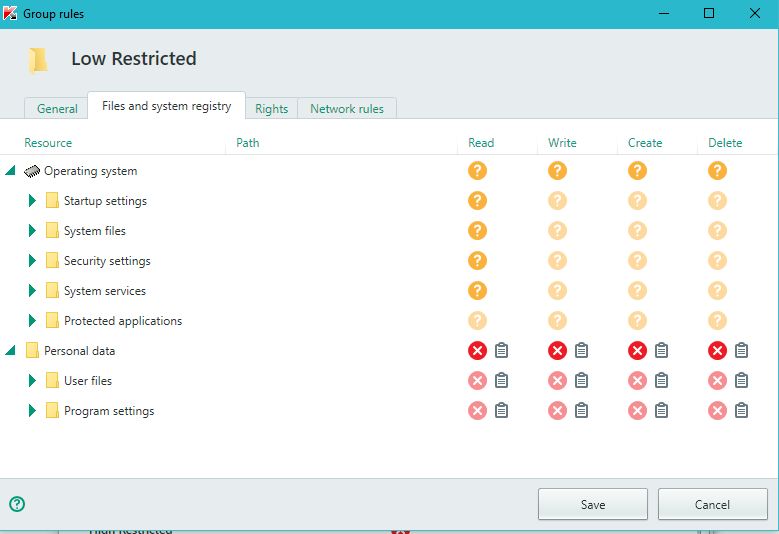Collapse the Personal data tree node
The image size is (779, 534).
point(10,351)
